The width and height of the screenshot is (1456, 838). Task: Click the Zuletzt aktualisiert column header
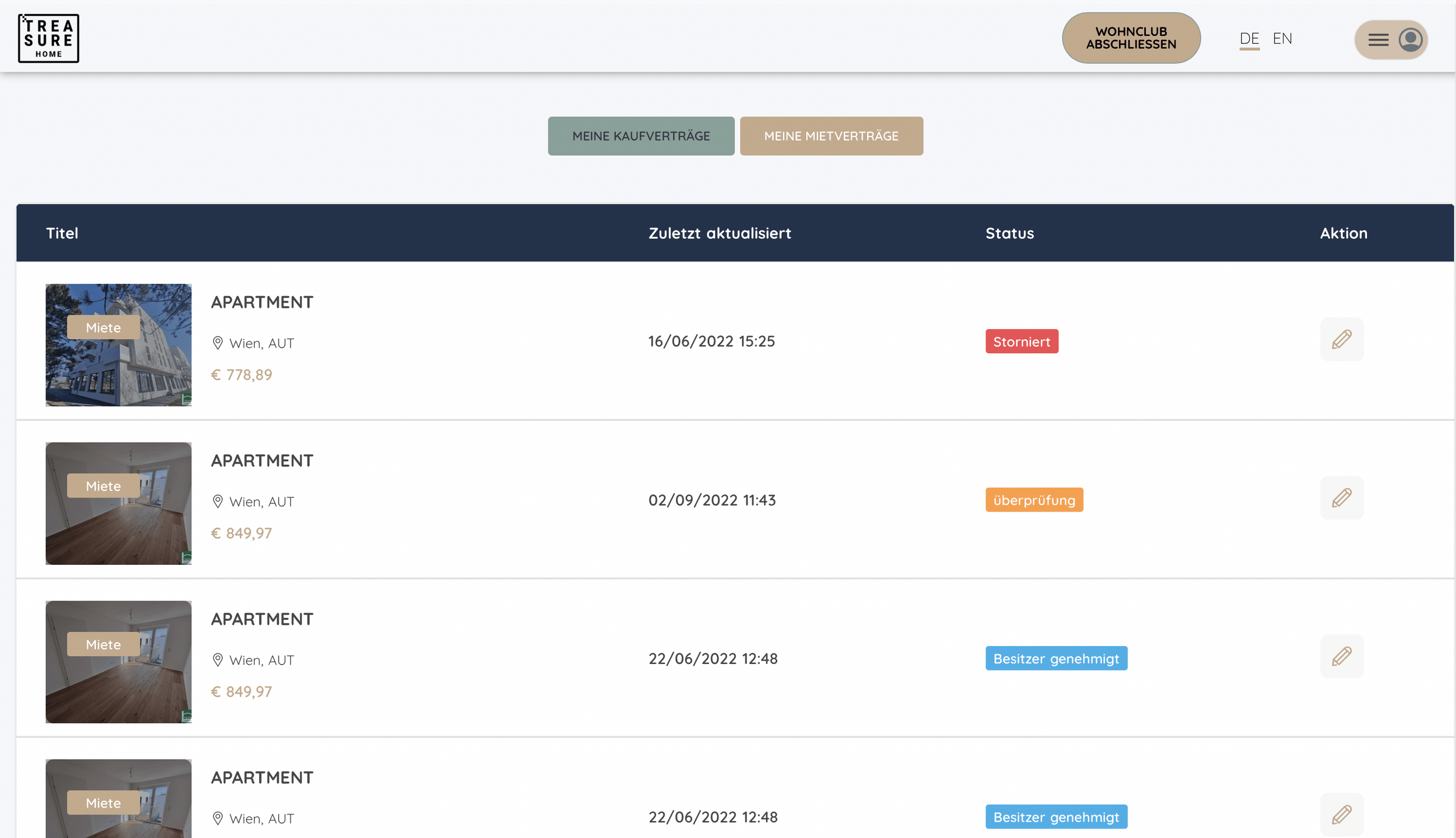720,233
